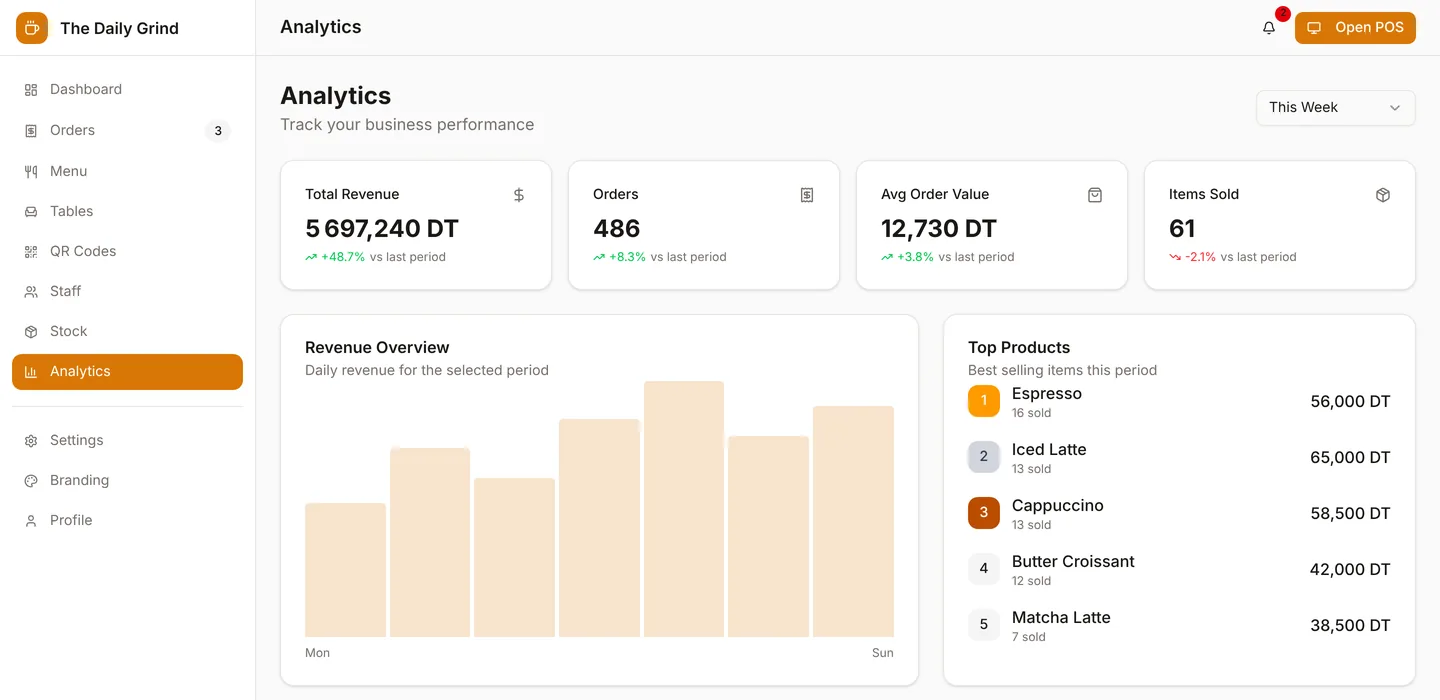Viewport: 1440px width, 700px height.
Task: Click the Mon axis label
Action: click(317, 653)
